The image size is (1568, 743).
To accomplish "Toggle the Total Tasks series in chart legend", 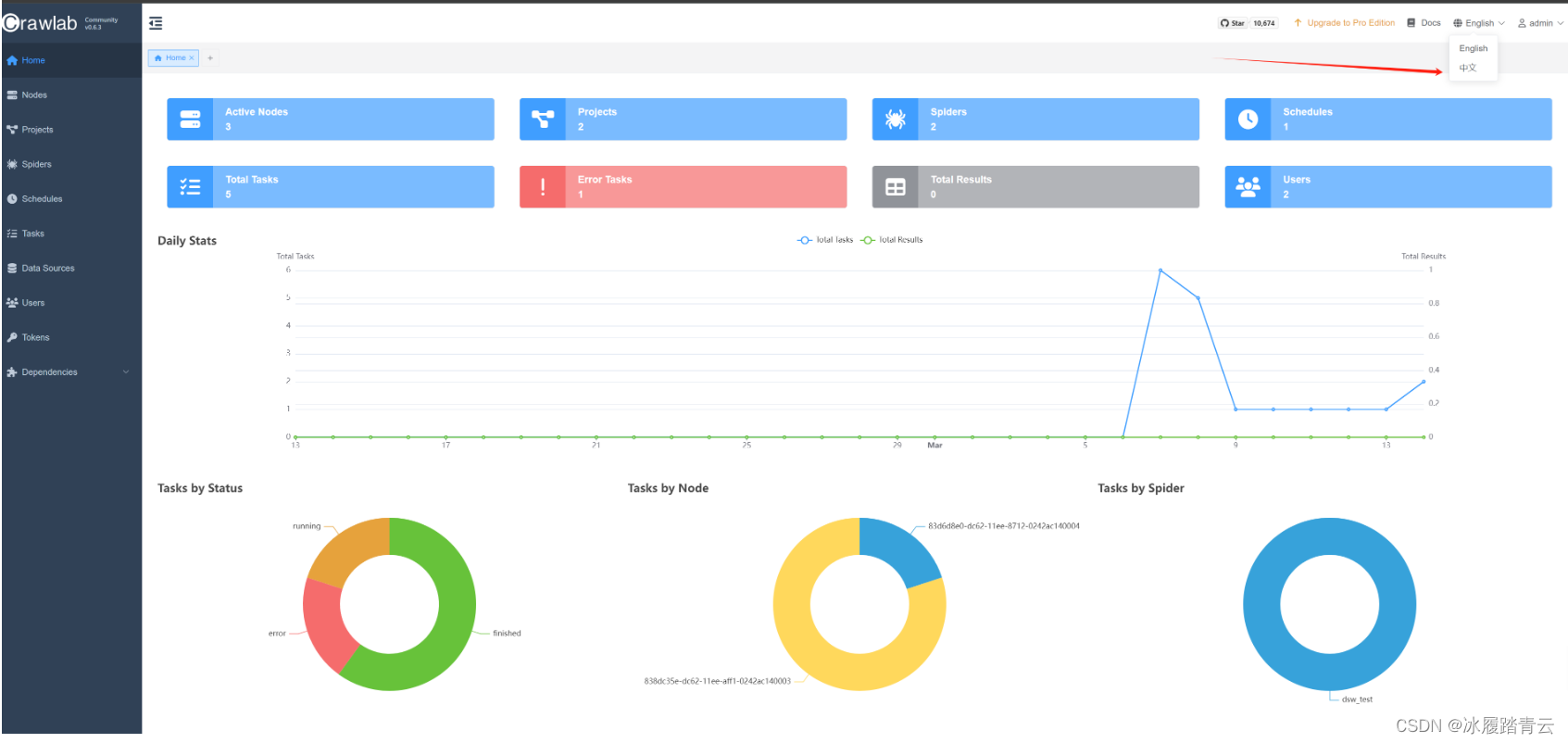I will coord(825,240).
